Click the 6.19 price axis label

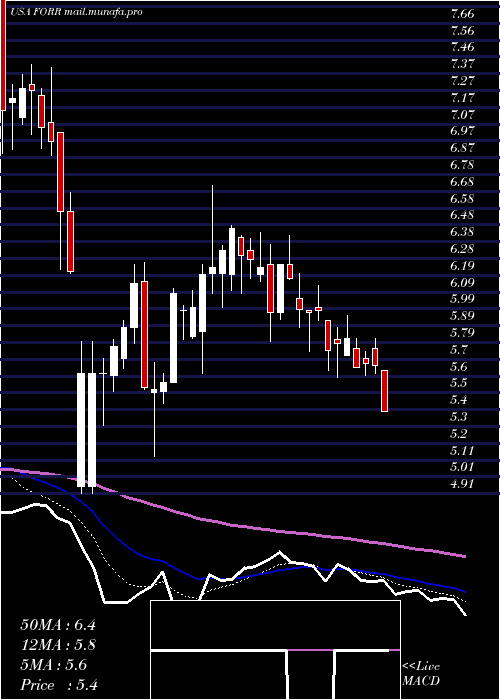pos(462,266)
